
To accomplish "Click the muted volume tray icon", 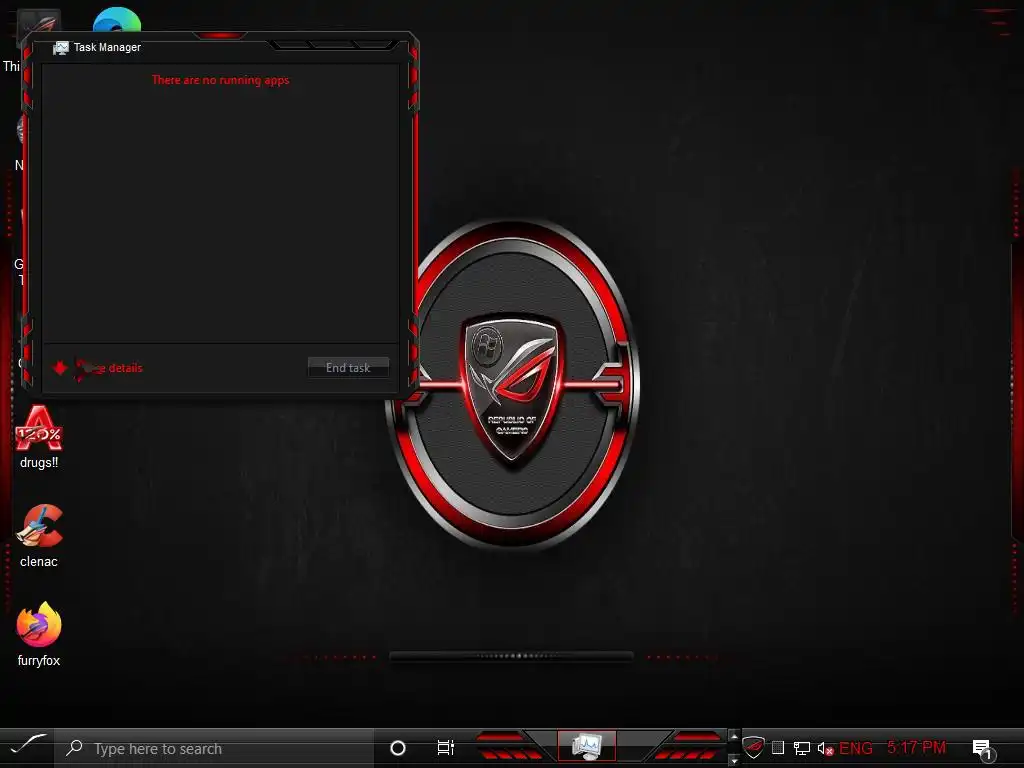I will [x=825, y=748].
